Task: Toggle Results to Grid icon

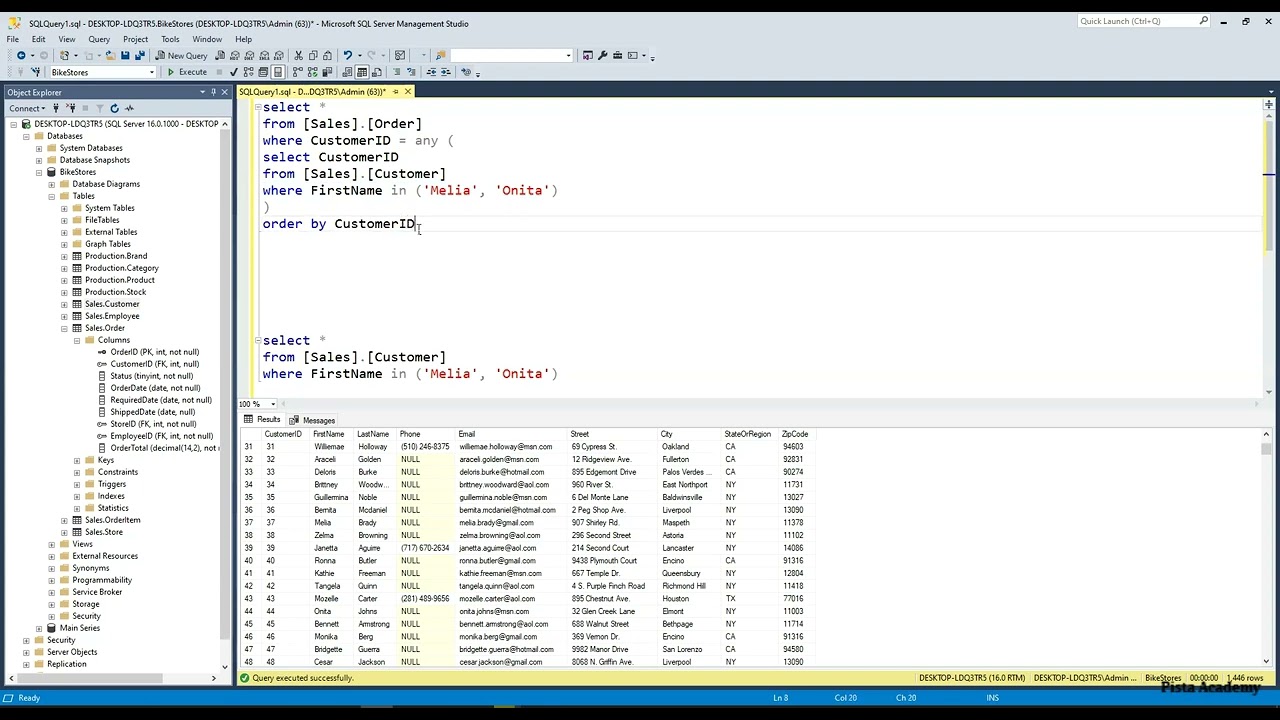Action: (x=363, y=72)
